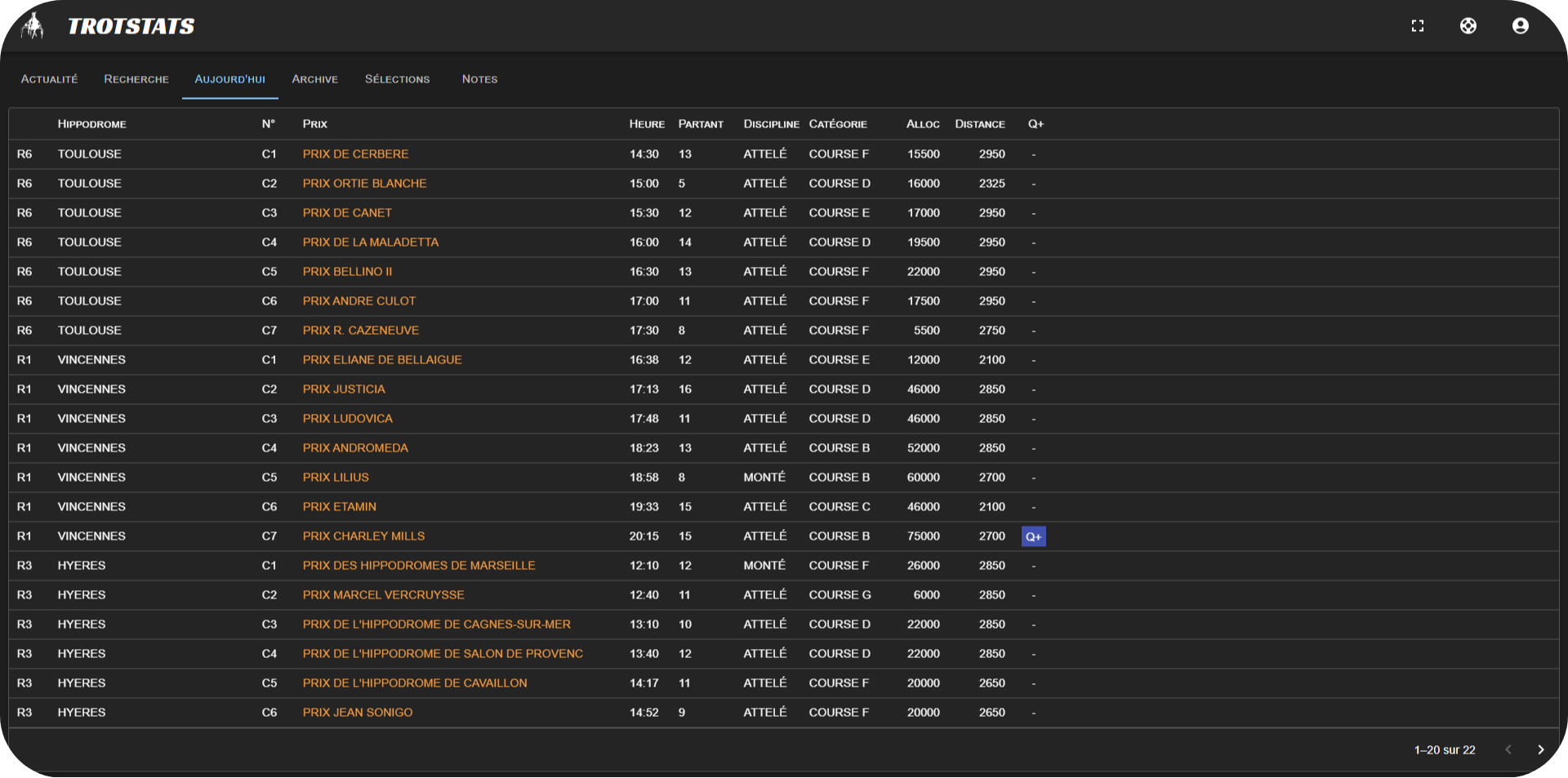1568x778 pixels.
Task: Open race PRIX ANDROMEDA
Action: coord(355,448)
